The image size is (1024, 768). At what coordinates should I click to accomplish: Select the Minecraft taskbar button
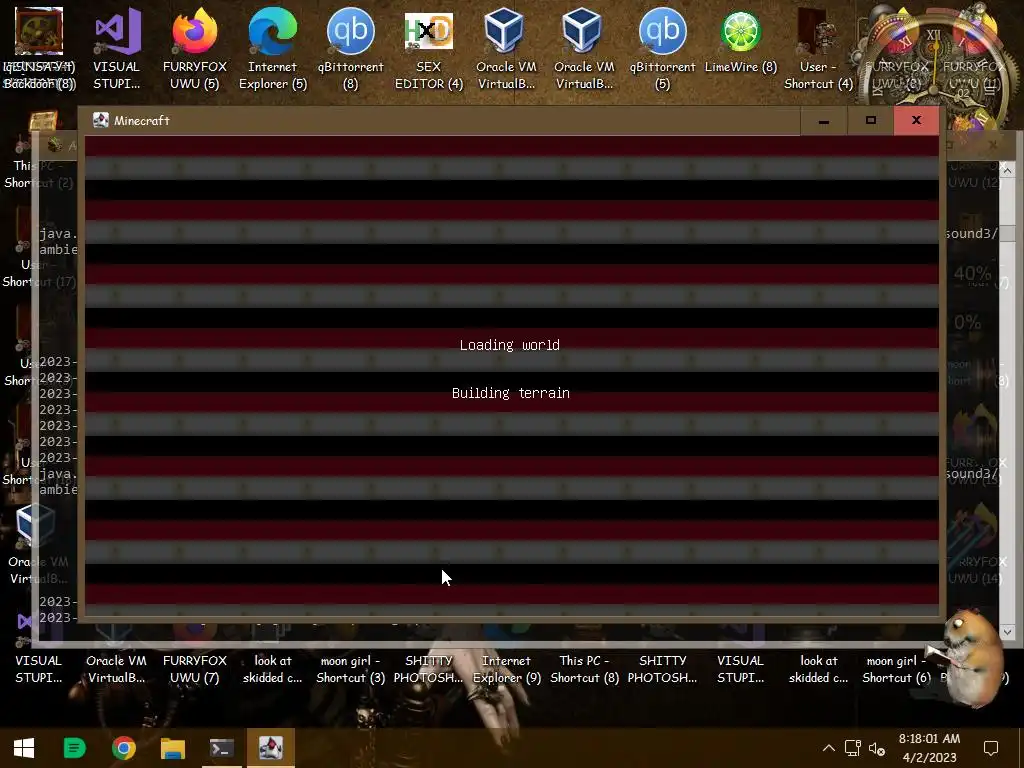pos(270,748)
